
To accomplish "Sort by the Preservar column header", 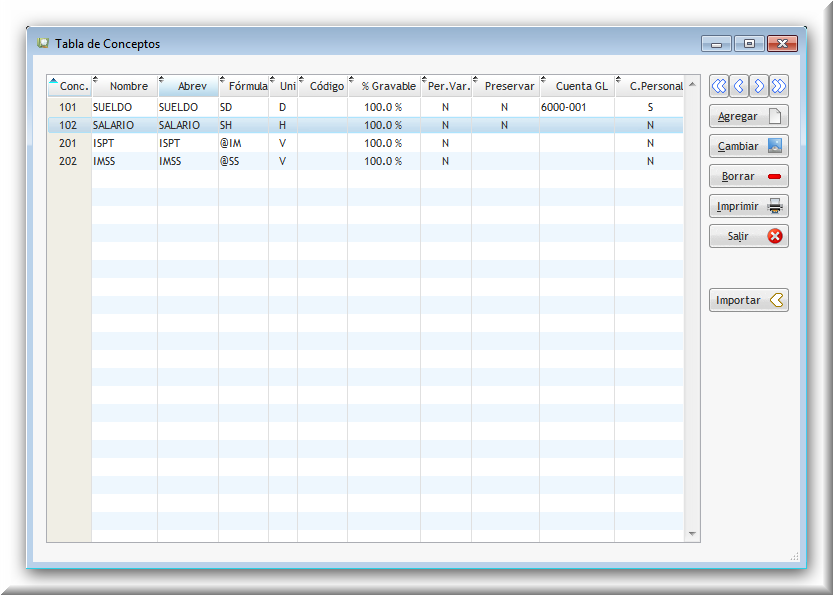I will [x=506, y=86].
